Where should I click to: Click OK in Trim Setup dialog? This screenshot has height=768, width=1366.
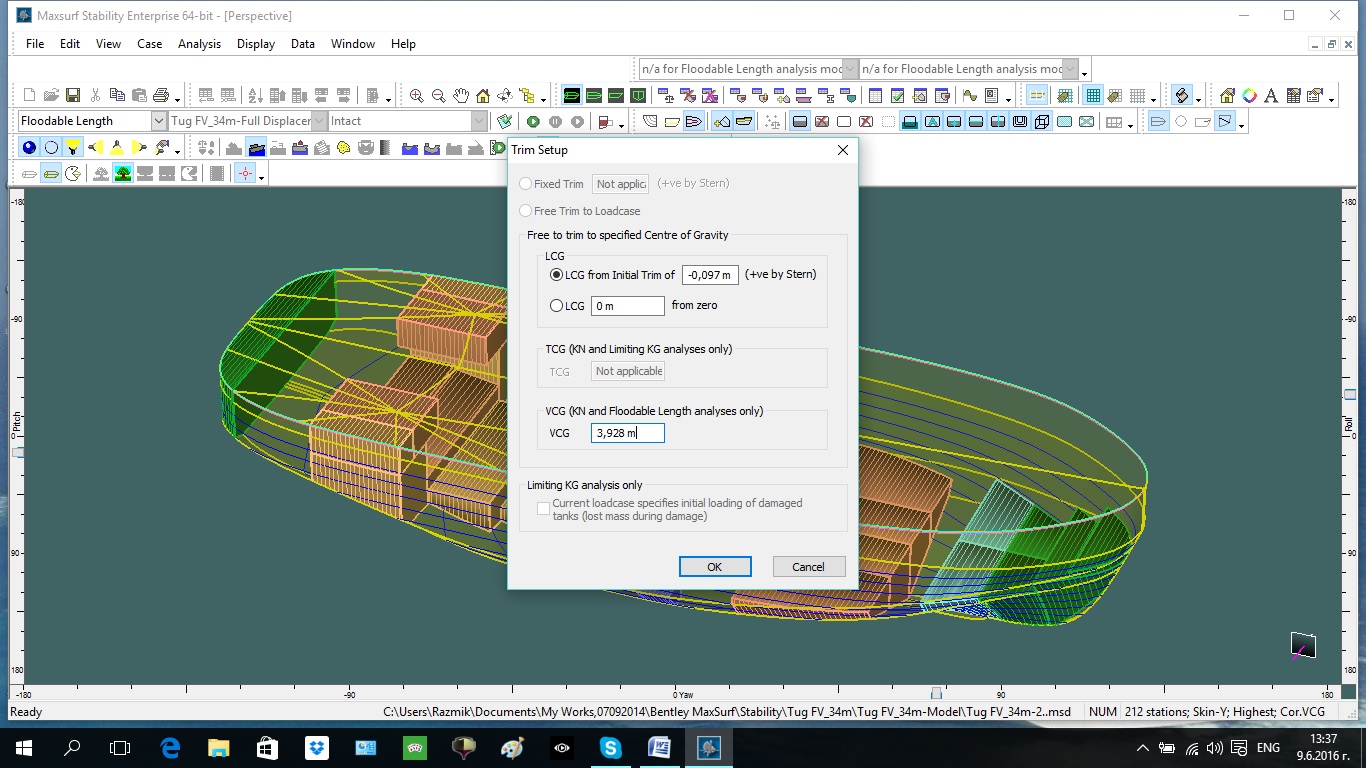pyautogui.click(x=714, y=567)
